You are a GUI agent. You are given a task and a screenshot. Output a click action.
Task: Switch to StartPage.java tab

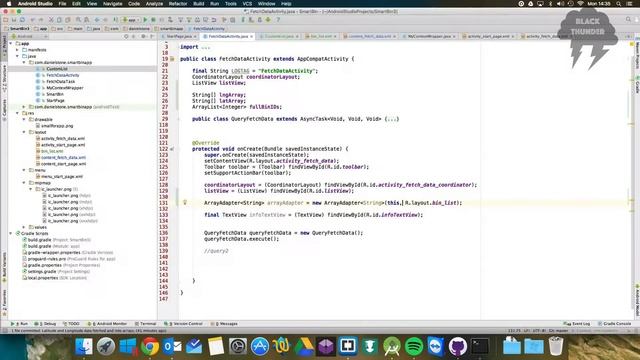click(179, 36)
